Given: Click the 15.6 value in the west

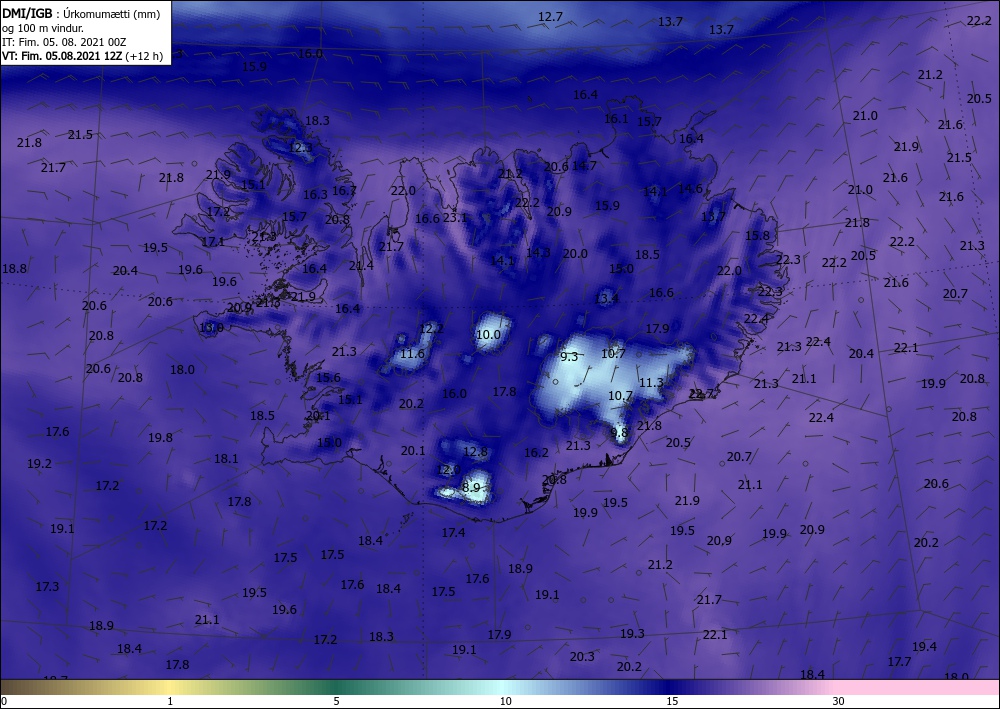Looking at the screenshot, I should [x=328, y=377].
